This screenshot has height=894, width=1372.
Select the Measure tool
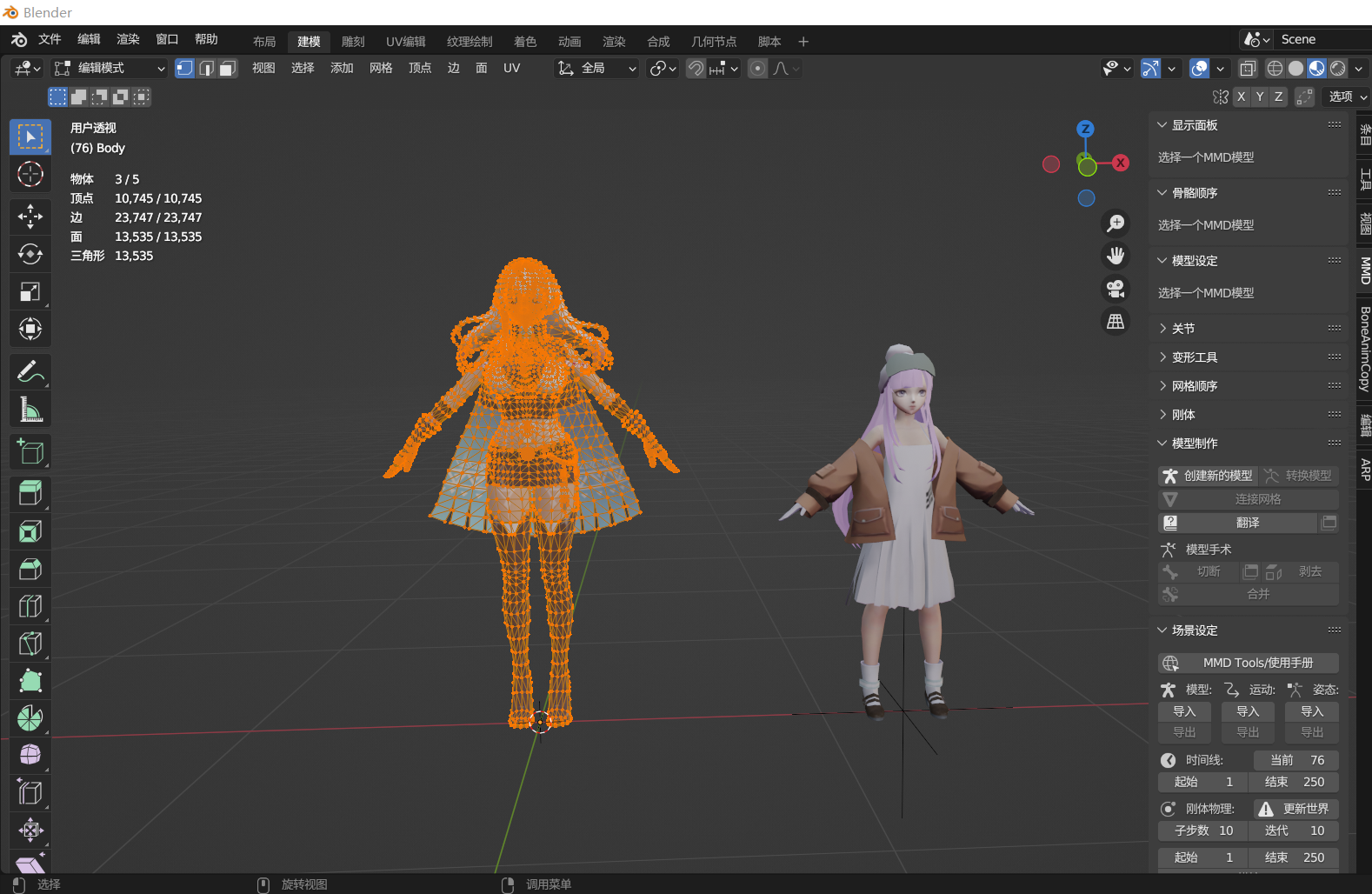(30, 409)
